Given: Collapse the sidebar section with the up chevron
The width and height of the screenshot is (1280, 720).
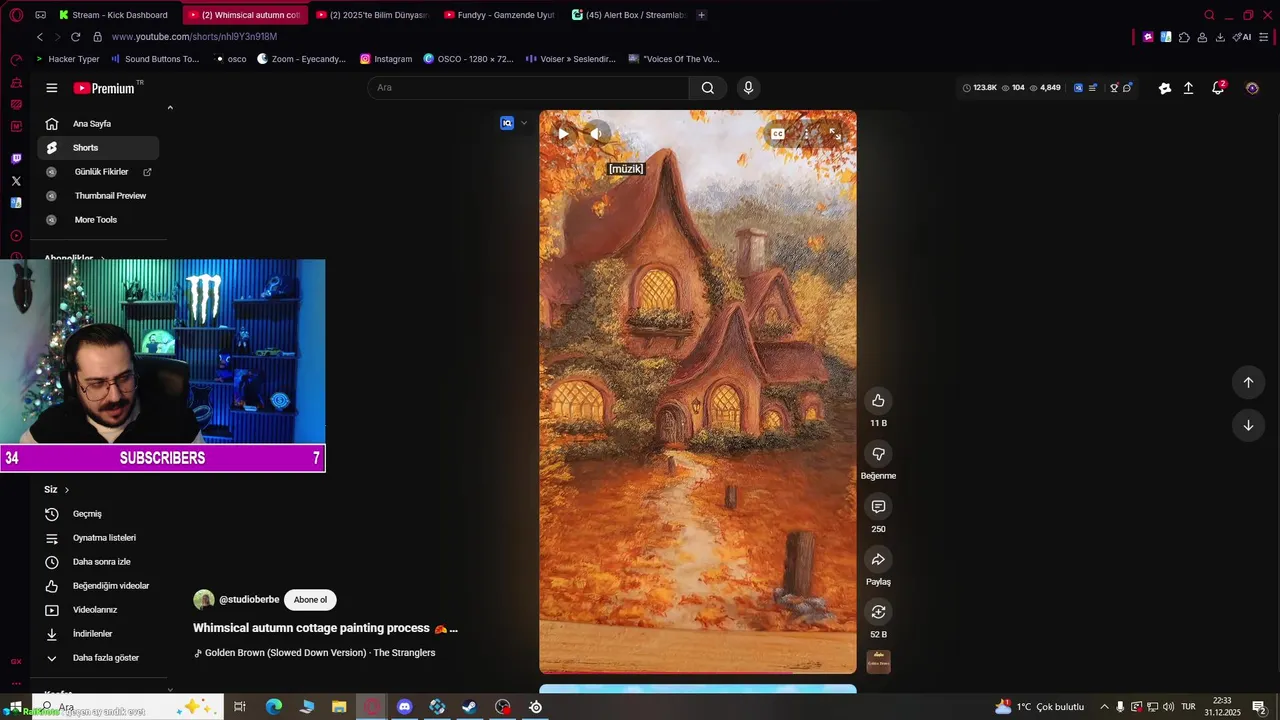Looking at the screenshot, I should 170,108.
